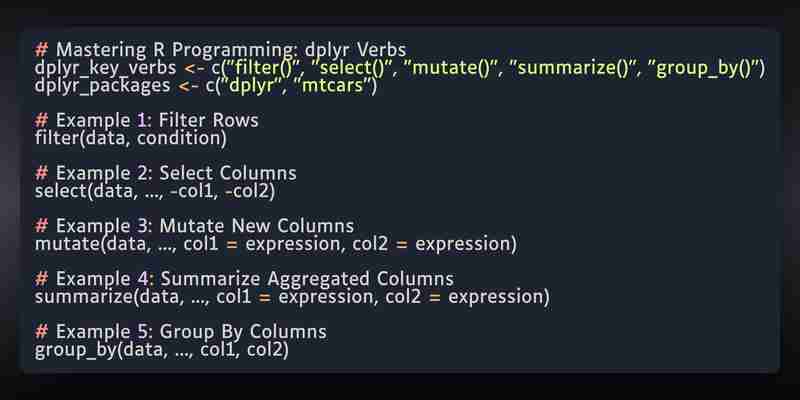Click the 'Example 1: Filter Rows' comment
800x400 pixels.
(x=147, y=121)
